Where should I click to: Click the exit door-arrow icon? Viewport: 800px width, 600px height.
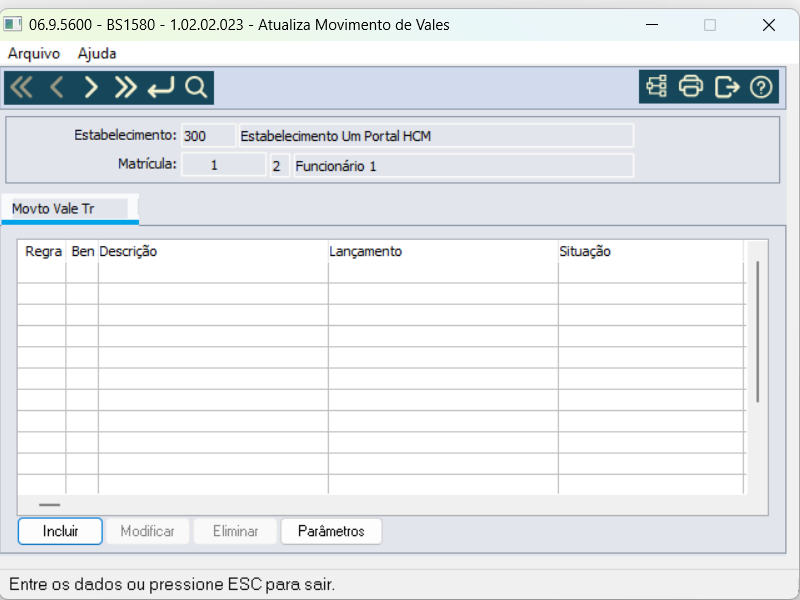coord(727,87)
